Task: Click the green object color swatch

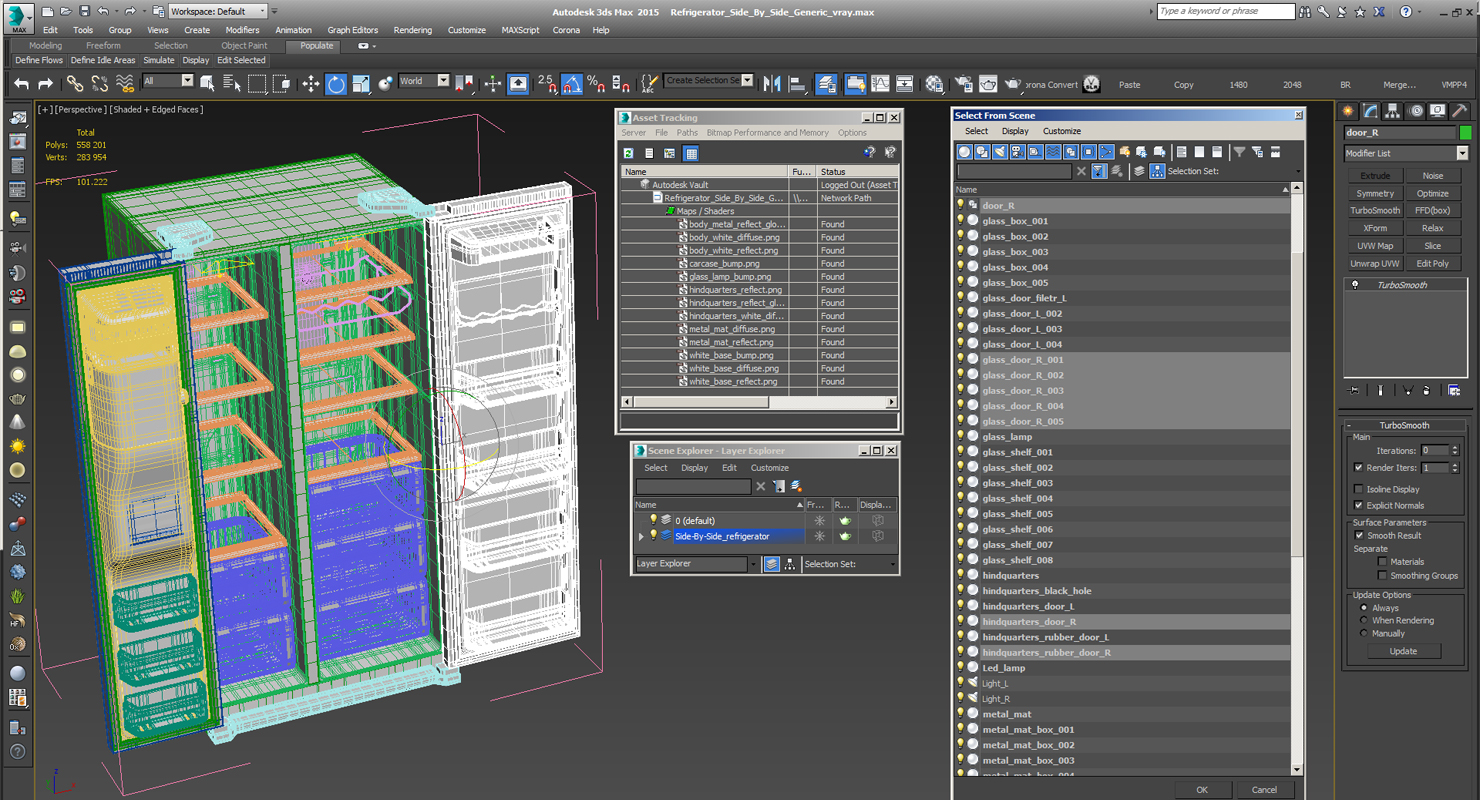Action: pyautogui.click(x=1466, y=133)
